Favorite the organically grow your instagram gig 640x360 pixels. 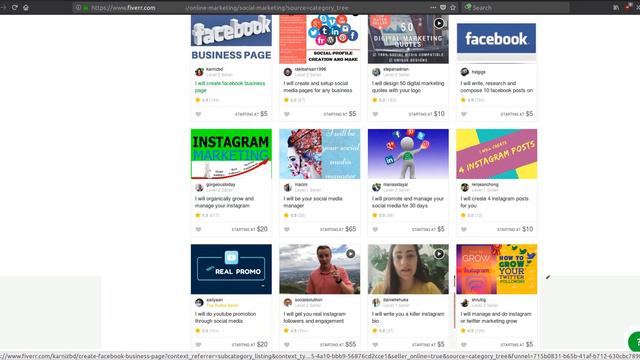[198, 229]
